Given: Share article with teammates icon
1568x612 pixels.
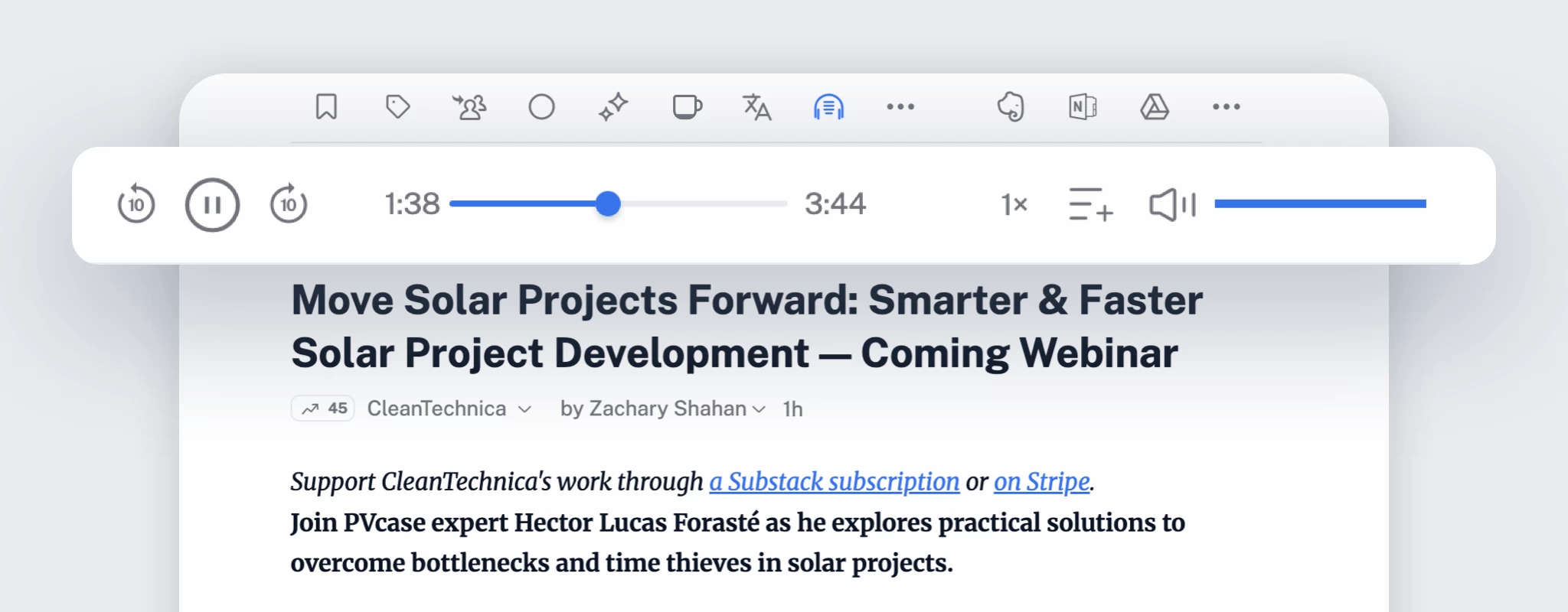Looking at the screenshot, I should click(469, 107).
